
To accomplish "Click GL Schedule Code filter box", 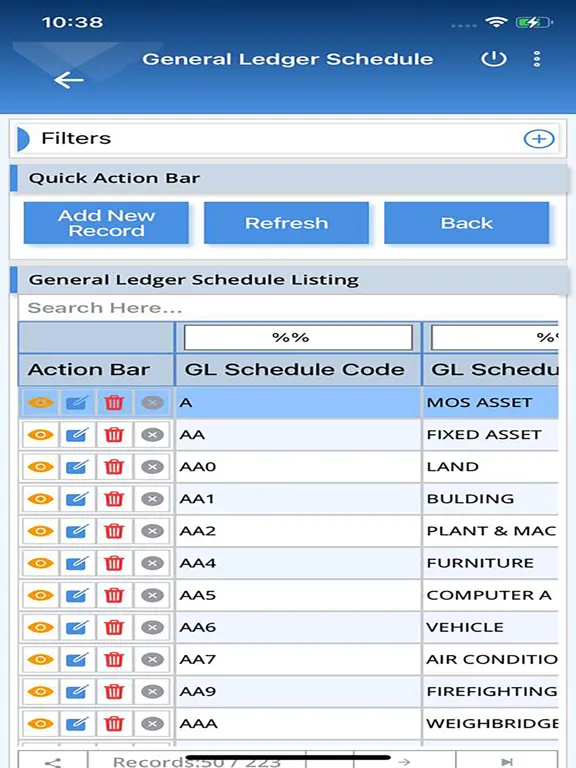I will tap(298, 337).
